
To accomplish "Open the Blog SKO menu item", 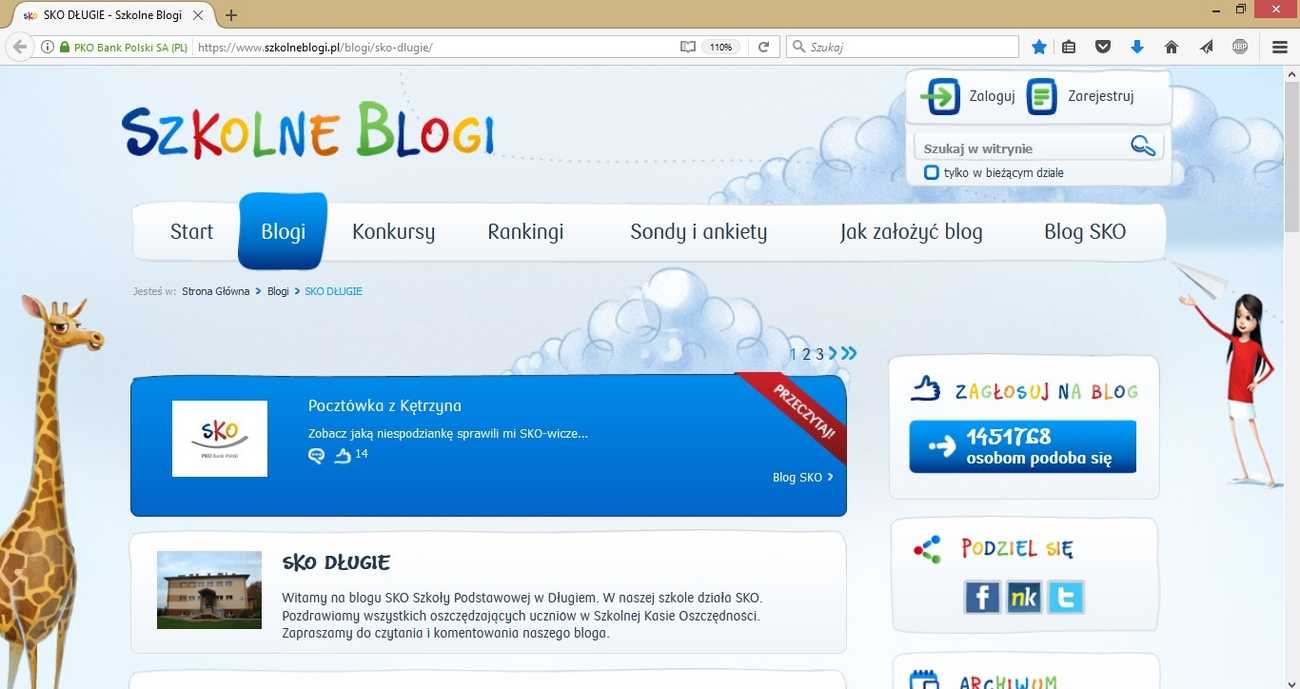I will 1085,232.
